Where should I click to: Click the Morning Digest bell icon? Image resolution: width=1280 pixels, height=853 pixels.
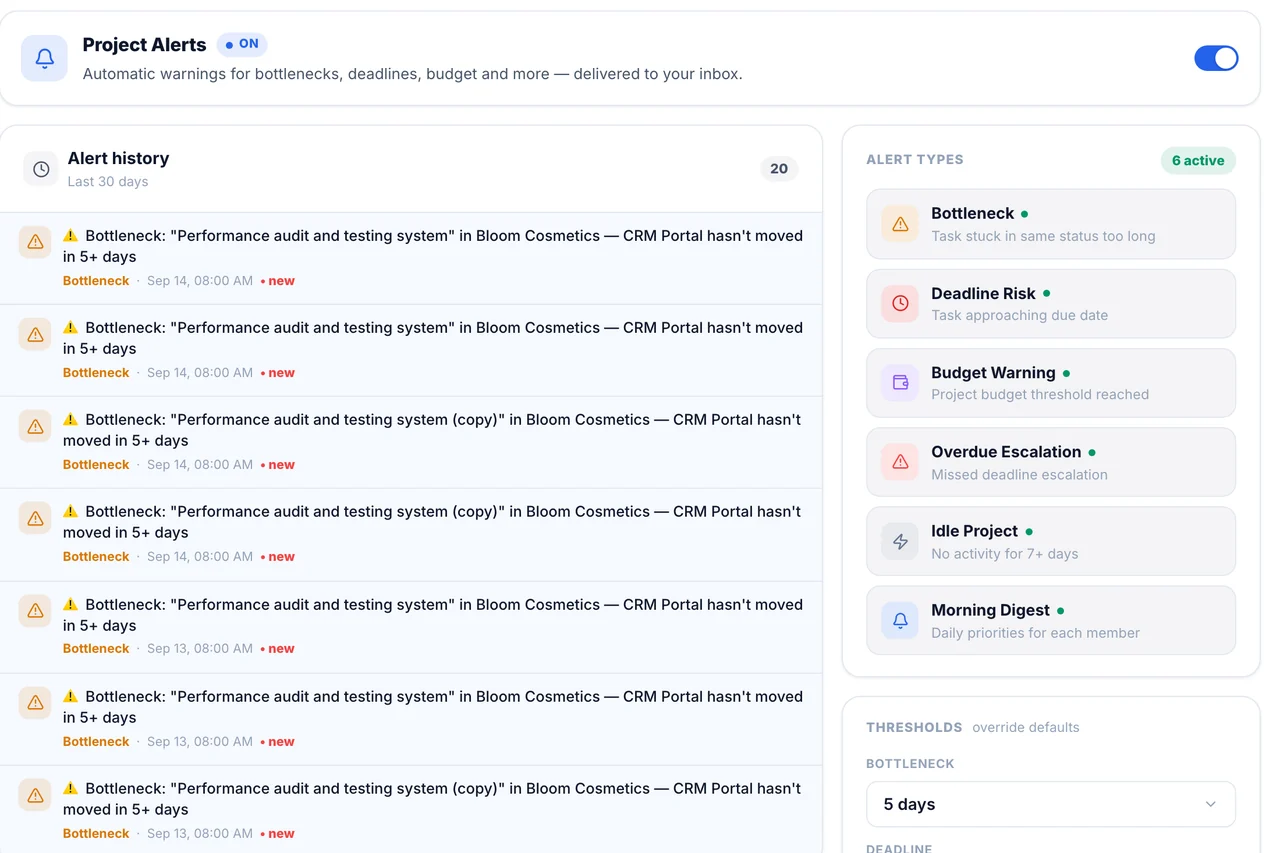click(900, 621)
